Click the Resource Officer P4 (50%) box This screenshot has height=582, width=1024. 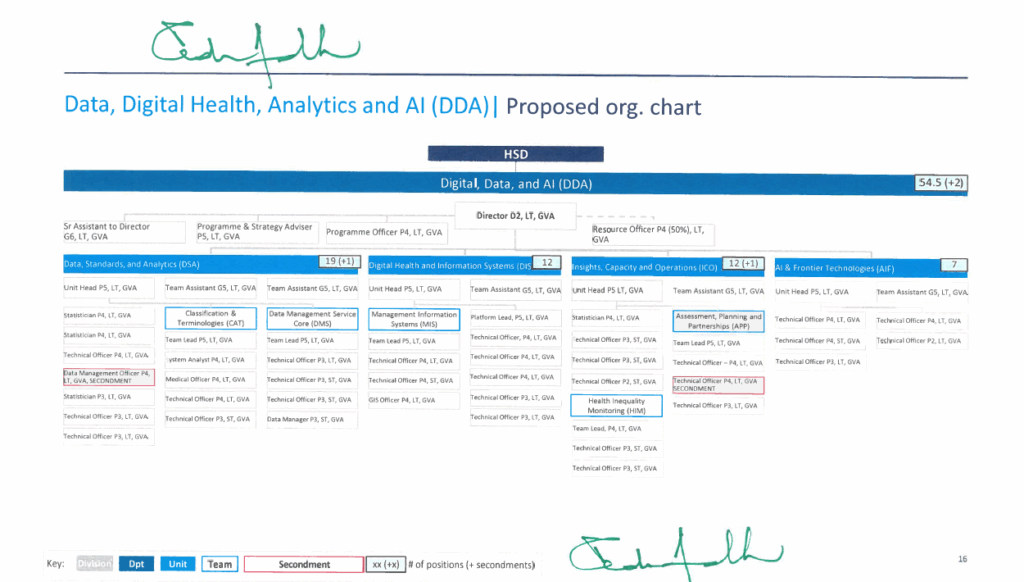(x=650, y=234)
